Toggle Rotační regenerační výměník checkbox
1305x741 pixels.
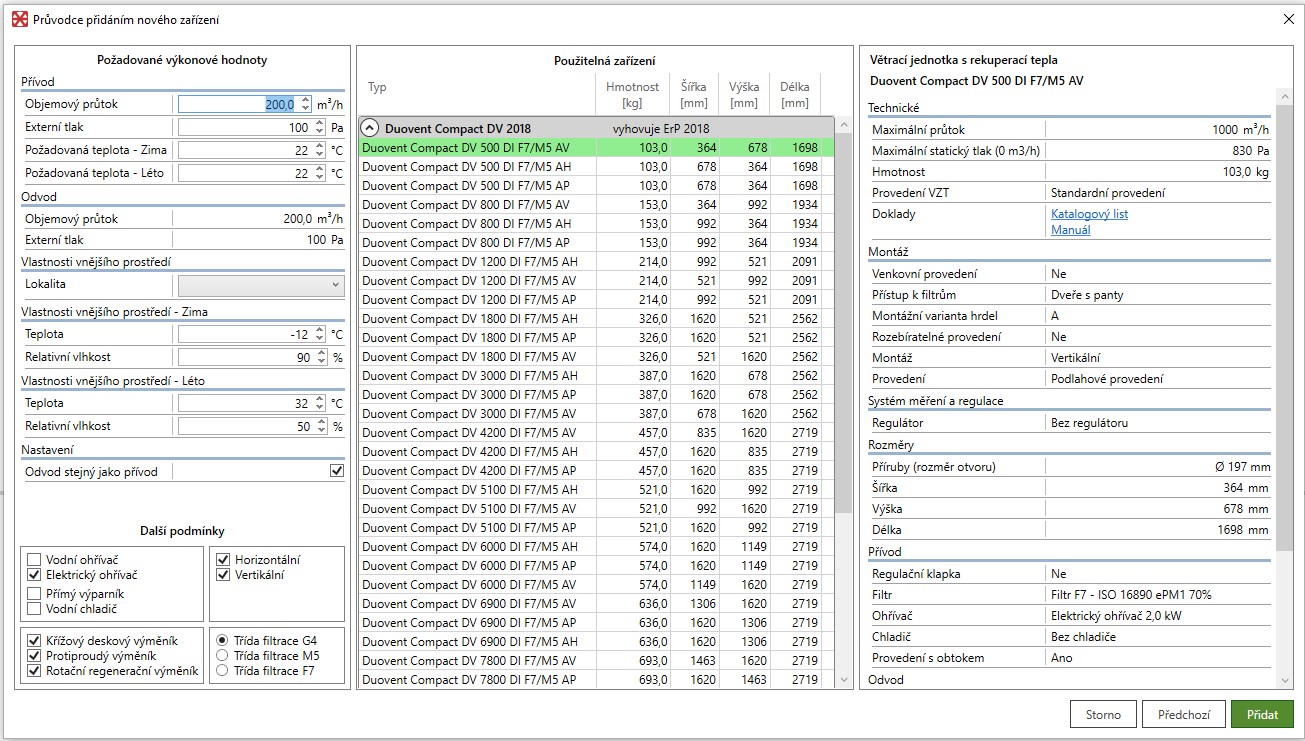pyautogui.click(x=34, y=671)
